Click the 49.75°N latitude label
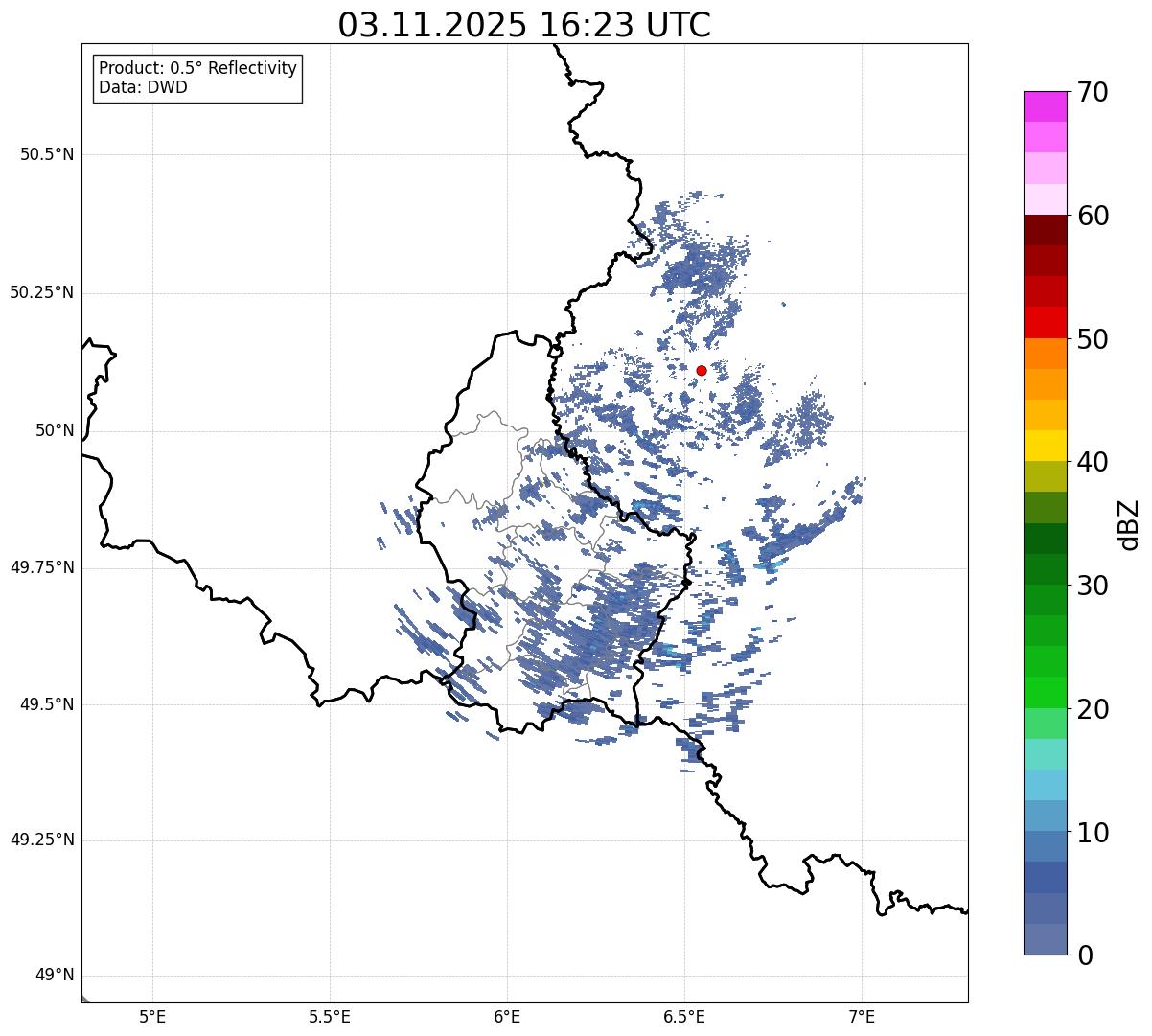This screenshot has width=1152, height=1036. (41, 567)
